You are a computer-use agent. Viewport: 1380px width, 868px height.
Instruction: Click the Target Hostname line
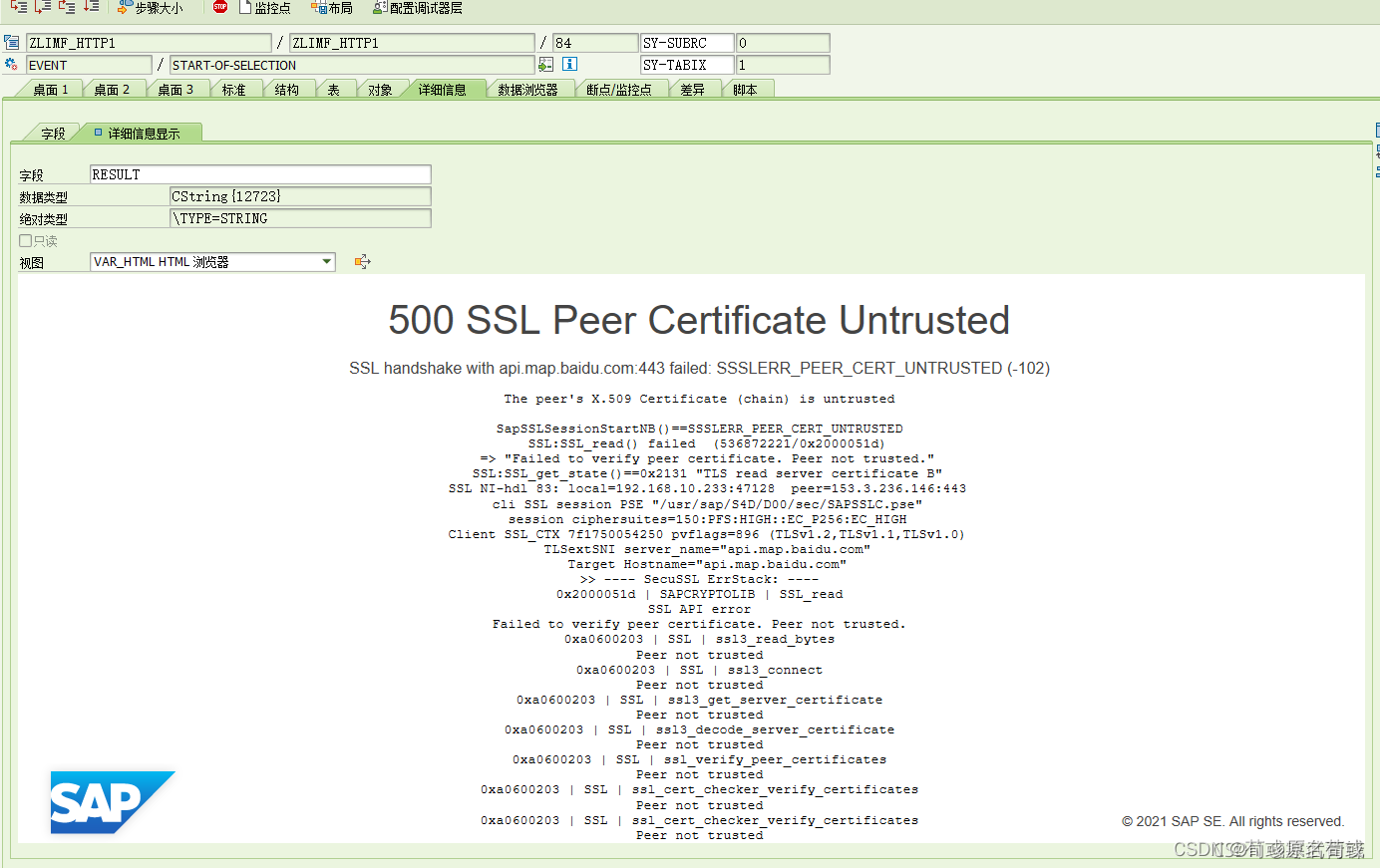pyautogui.click(x=707, y=564)
